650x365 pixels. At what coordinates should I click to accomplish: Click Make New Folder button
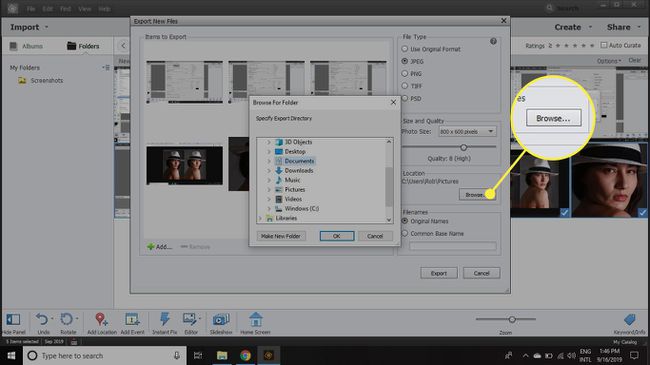point(281,236)
